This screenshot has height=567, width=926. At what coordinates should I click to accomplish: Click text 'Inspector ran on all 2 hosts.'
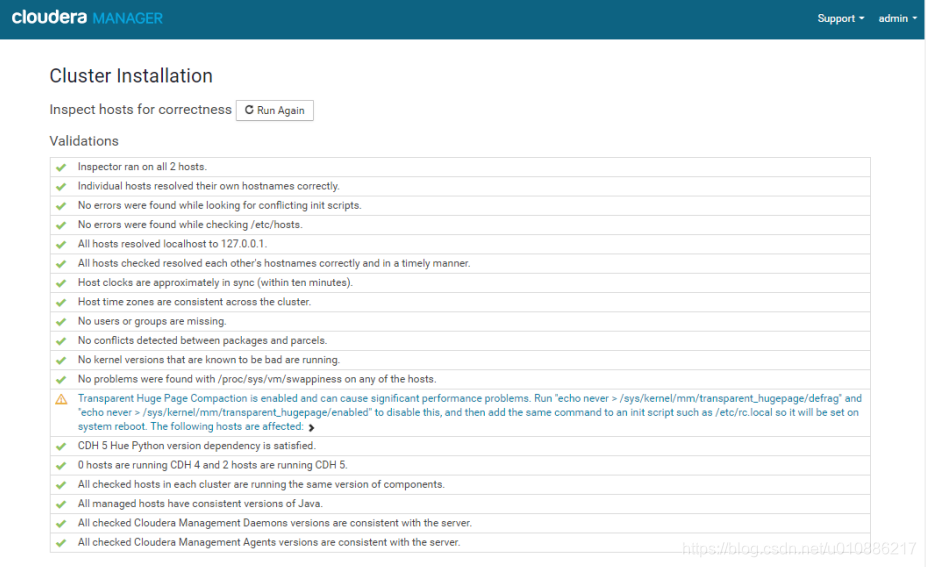[142, 167]
